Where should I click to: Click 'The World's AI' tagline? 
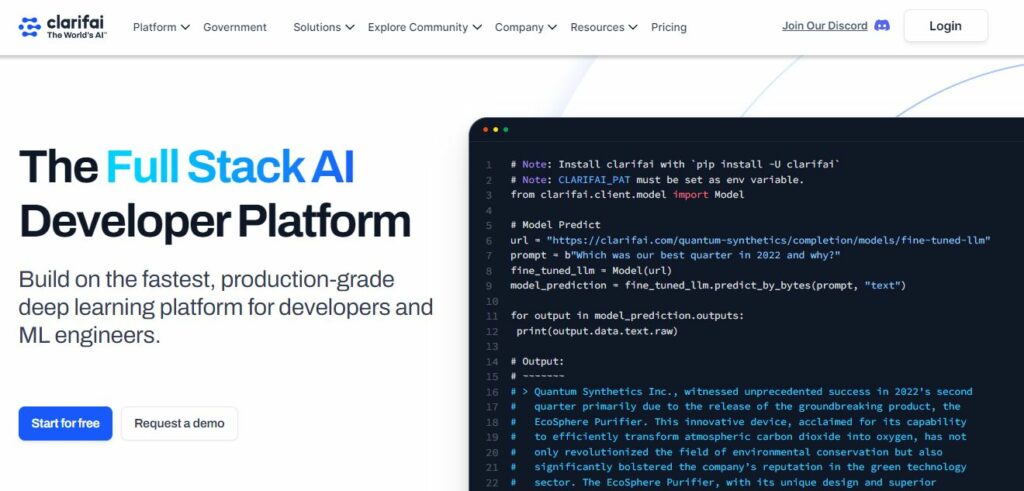pos(76,35)
